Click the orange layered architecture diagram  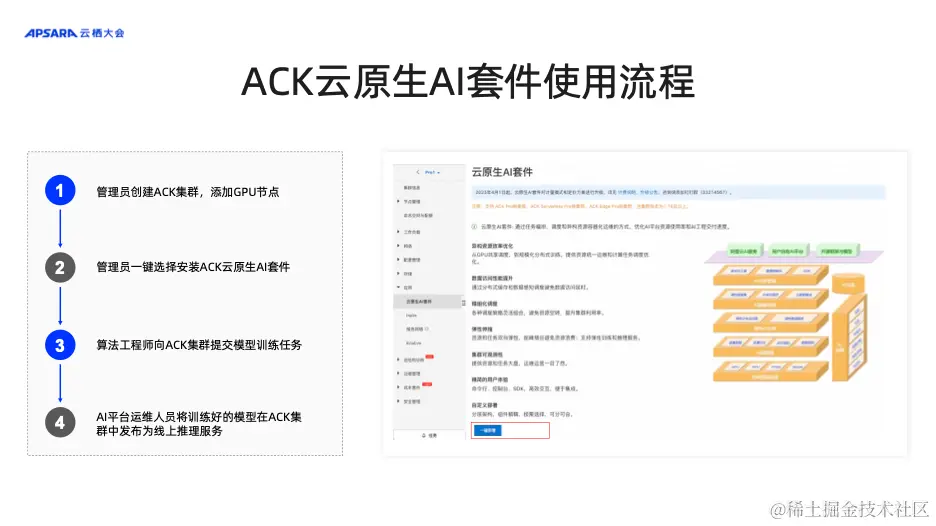(x=793, y=313)
